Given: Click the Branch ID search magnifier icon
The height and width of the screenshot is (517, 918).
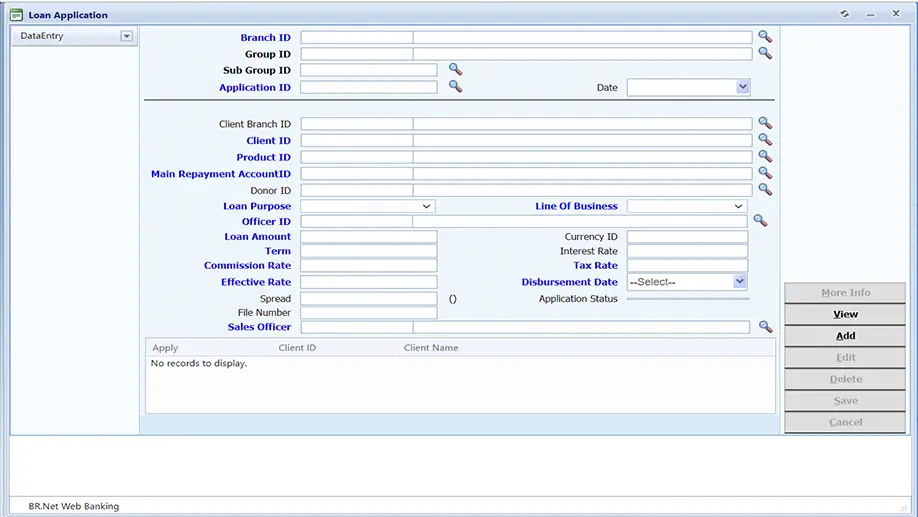Looking at the screenshot, I should 765,36.
